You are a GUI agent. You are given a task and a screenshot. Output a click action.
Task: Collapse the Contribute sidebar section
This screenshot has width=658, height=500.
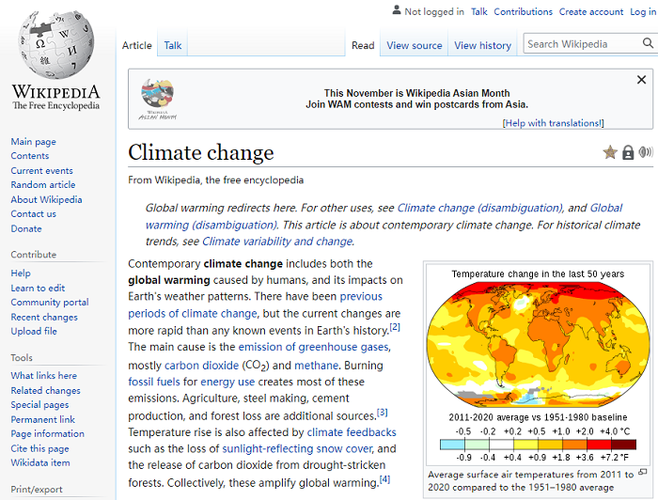33,255
